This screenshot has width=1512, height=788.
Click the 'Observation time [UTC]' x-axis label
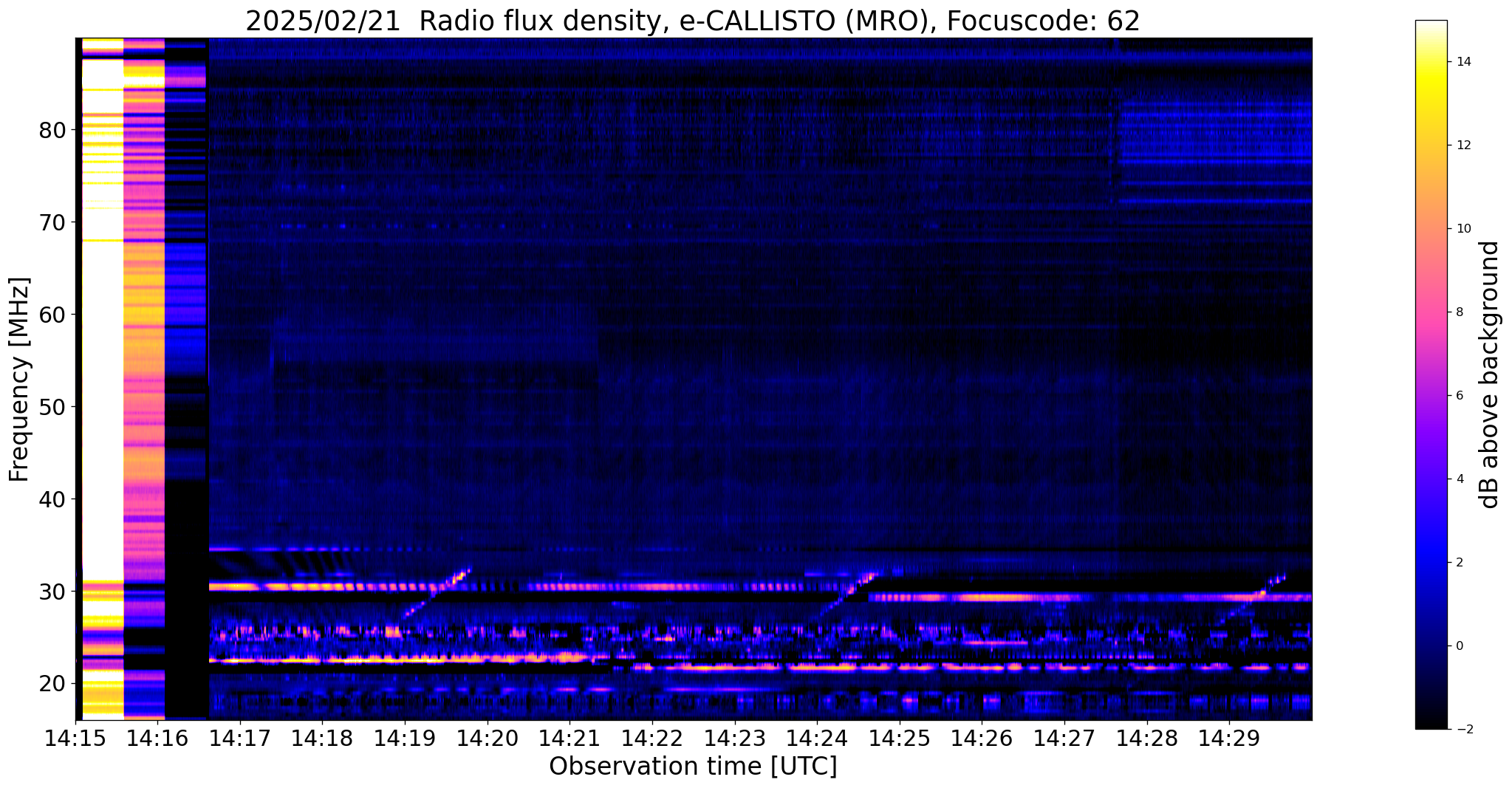click(693, 766)
